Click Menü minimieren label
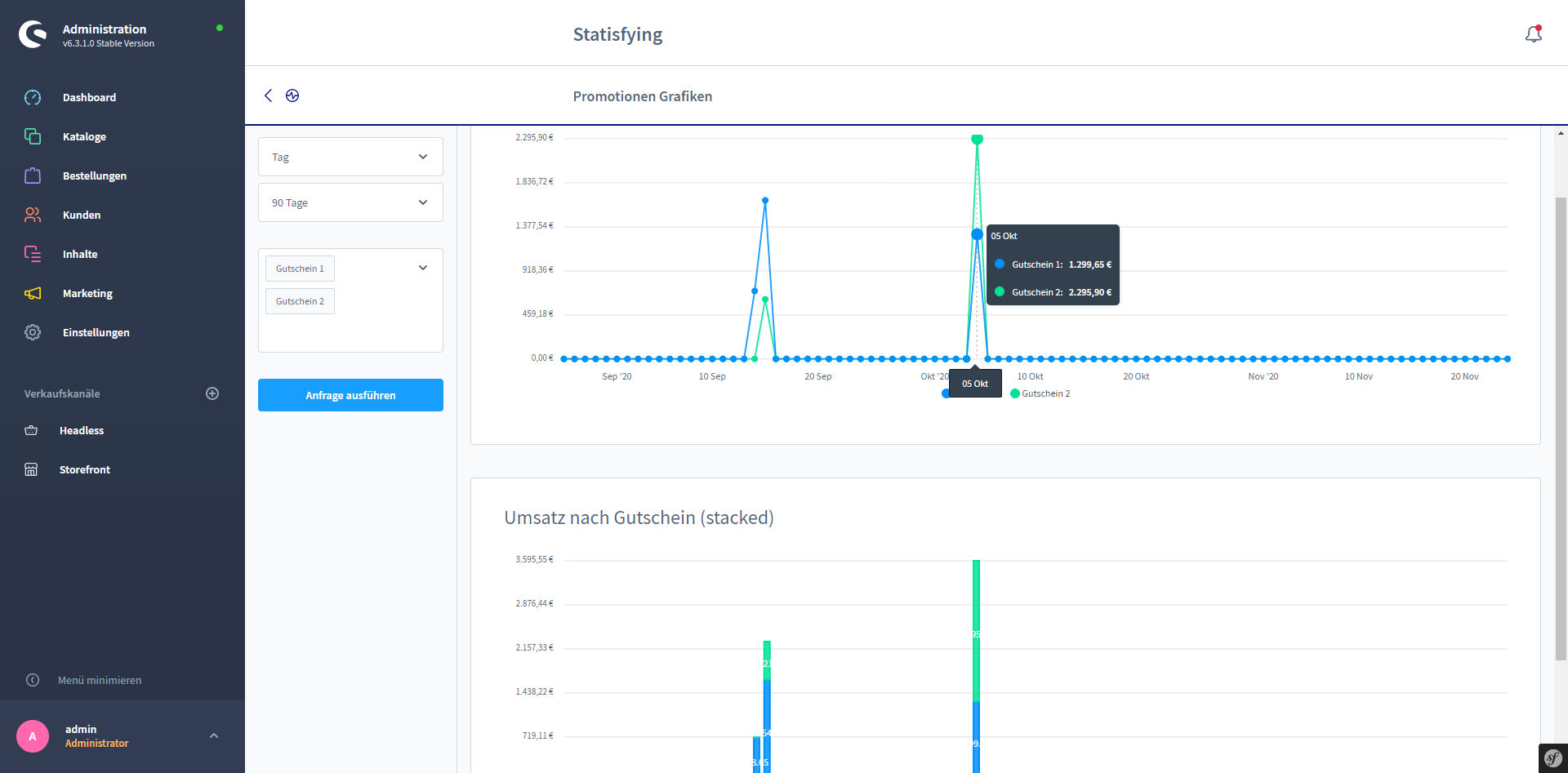1568x773 pixels. [100, 680]
